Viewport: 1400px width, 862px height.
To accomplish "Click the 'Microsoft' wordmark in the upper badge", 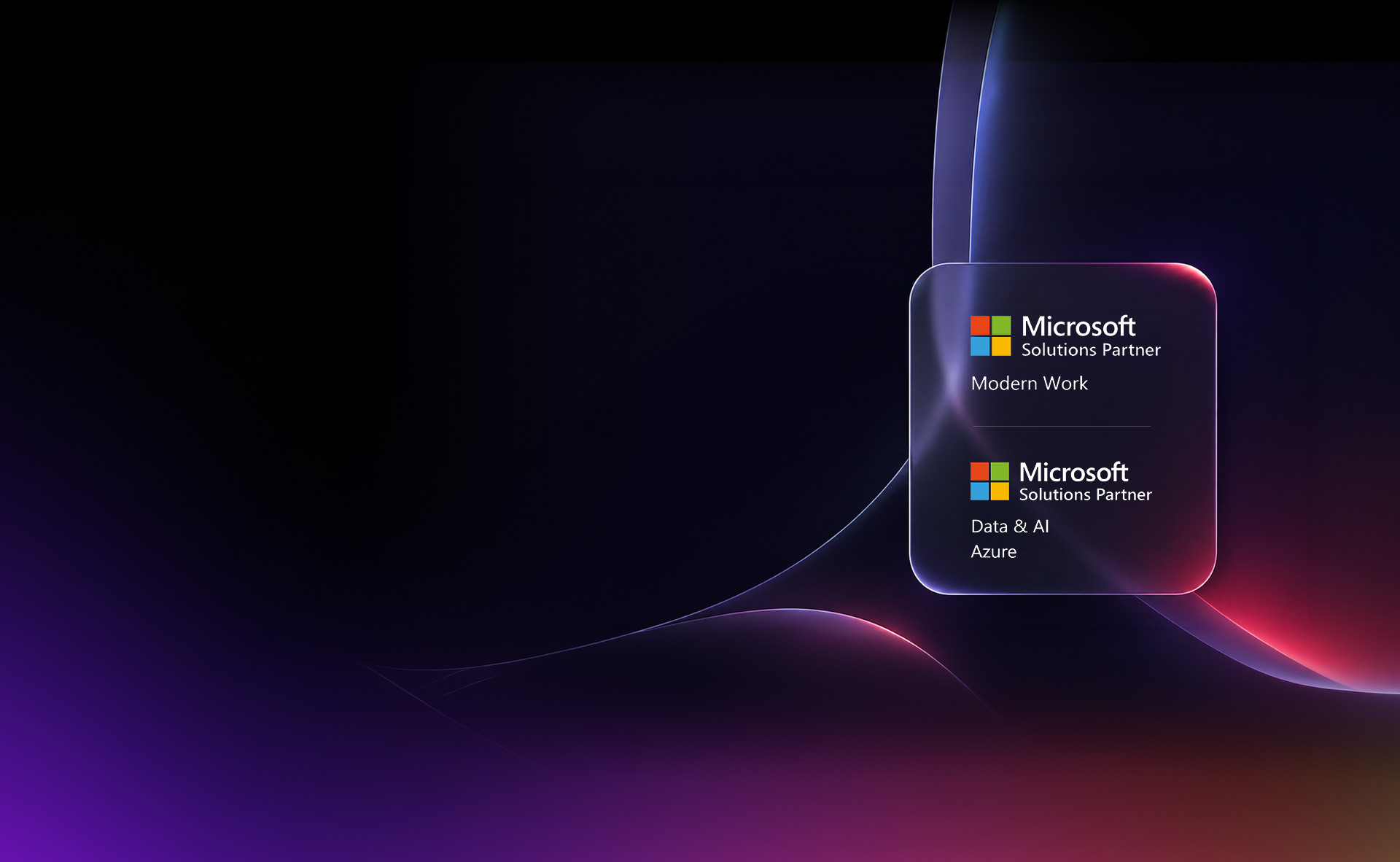I will tap(1078, 326).
